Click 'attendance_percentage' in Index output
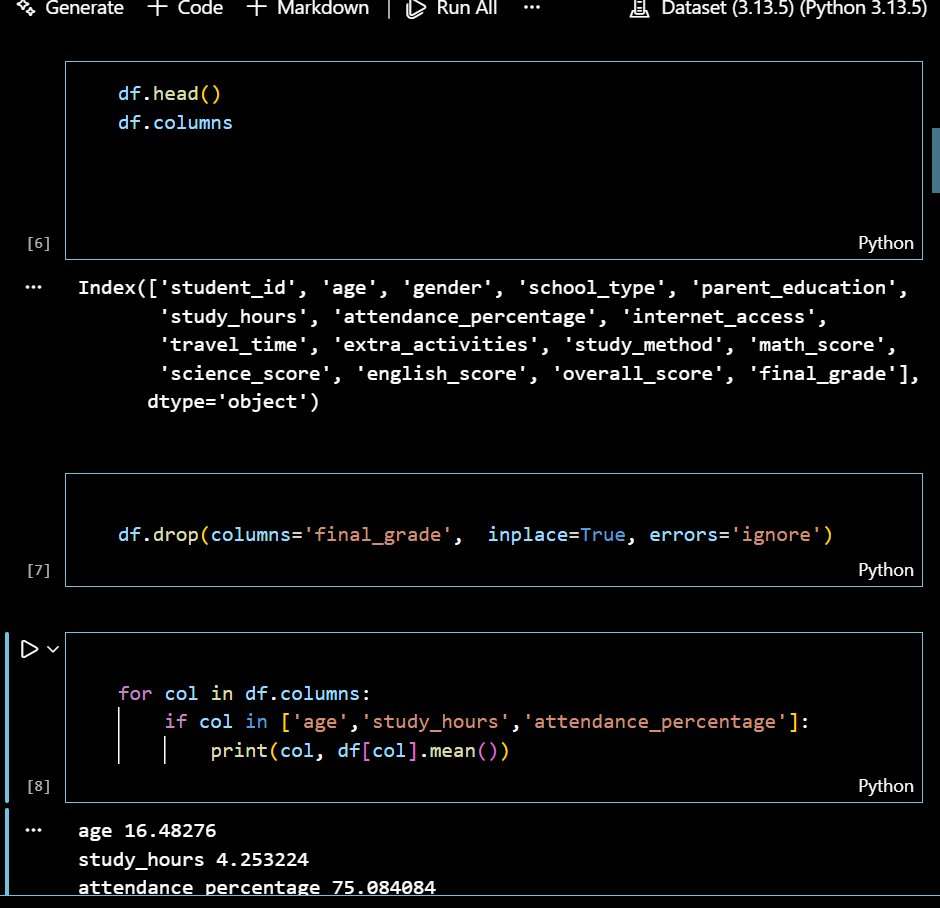Image resolution: width=940 pixels, height=908 pixels. [464, 317]
